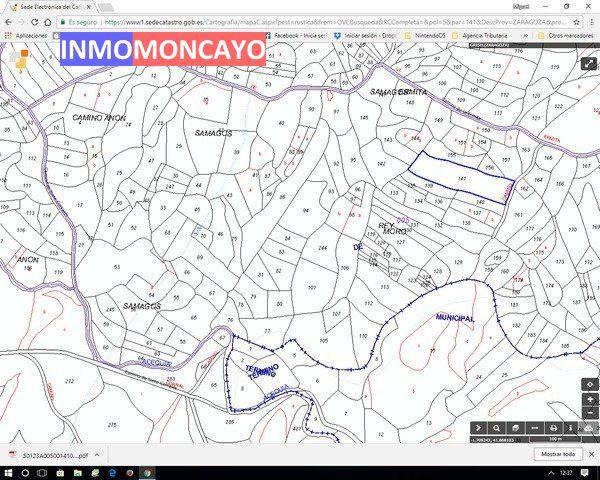
Task: Click the 'MUNICIPAL' boundary label
Action: pos(455,318)
